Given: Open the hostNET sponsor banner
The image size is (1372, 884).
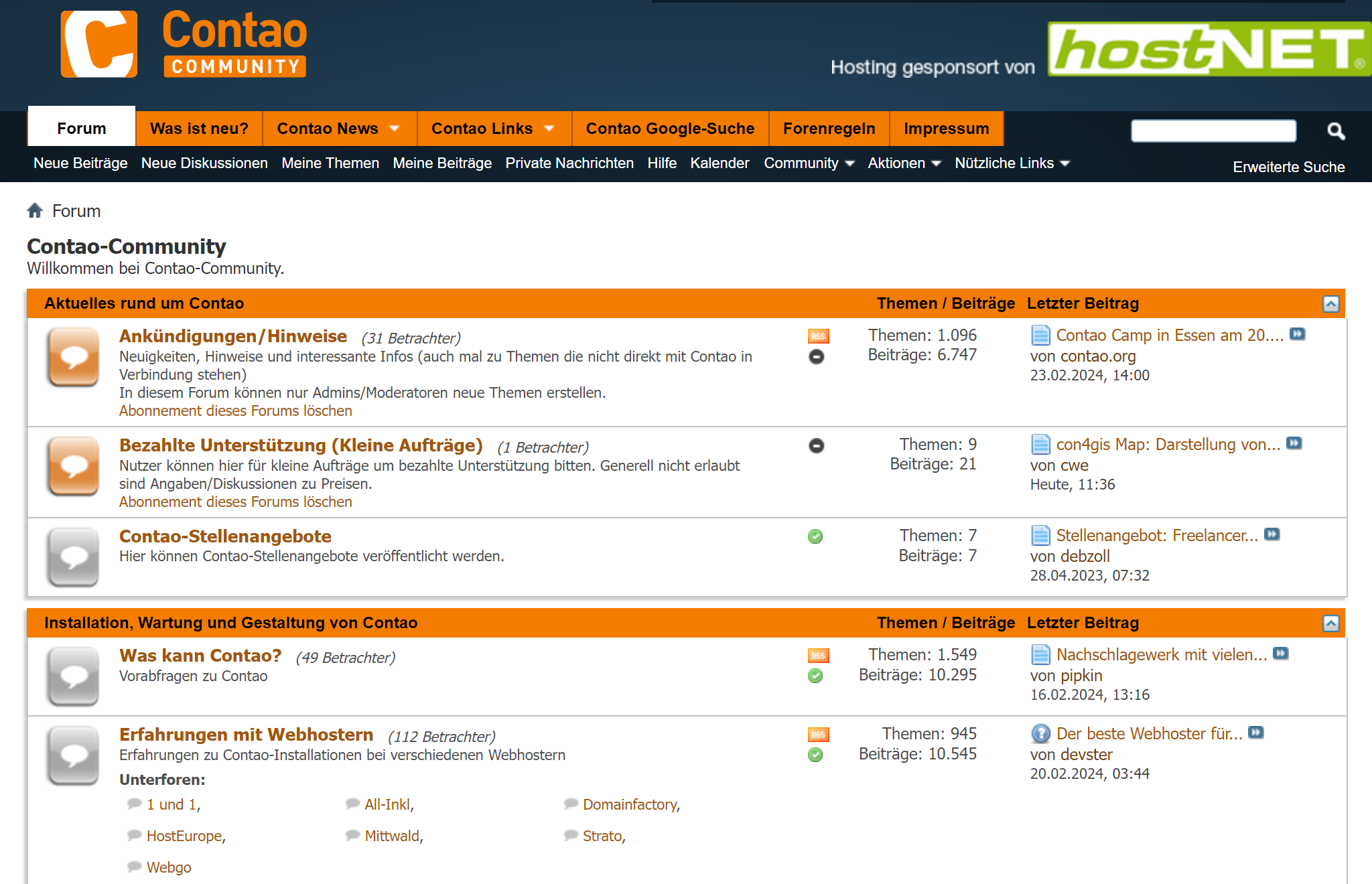Looking at the screenshot, I should coord(1209,49).
